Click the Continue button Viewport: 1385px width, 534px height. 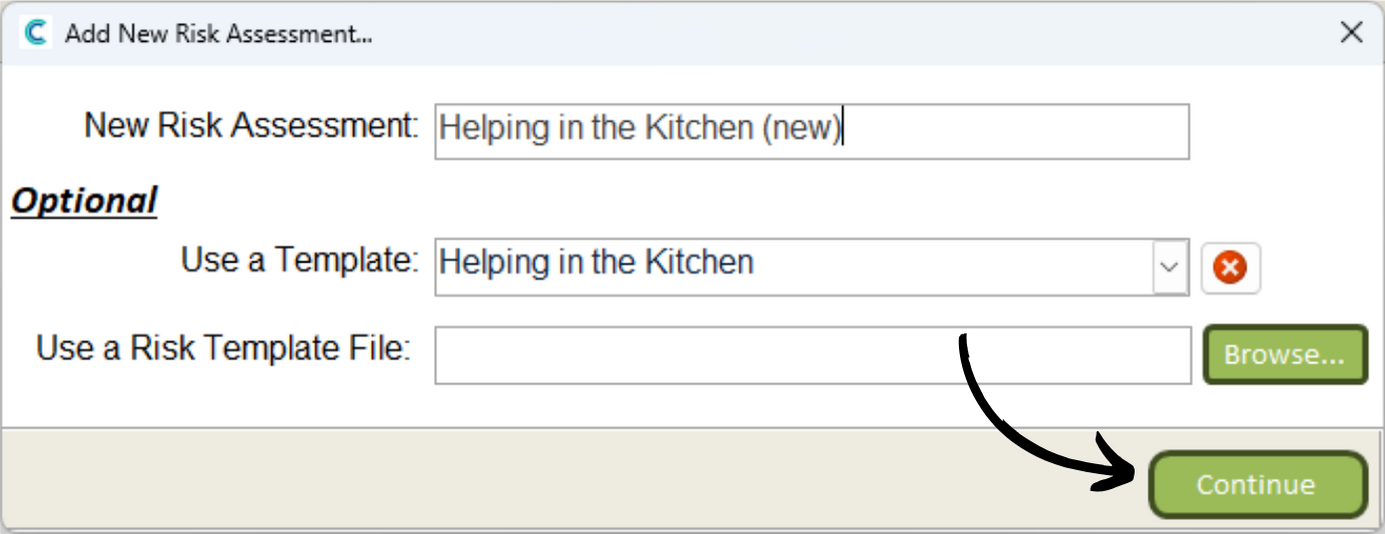(x=1257, y=485)
